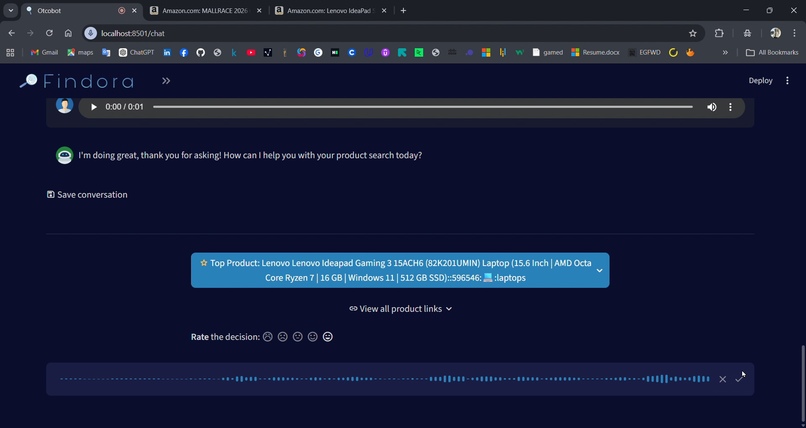Rate the decision with the happiest face

(x=327, y=337)
